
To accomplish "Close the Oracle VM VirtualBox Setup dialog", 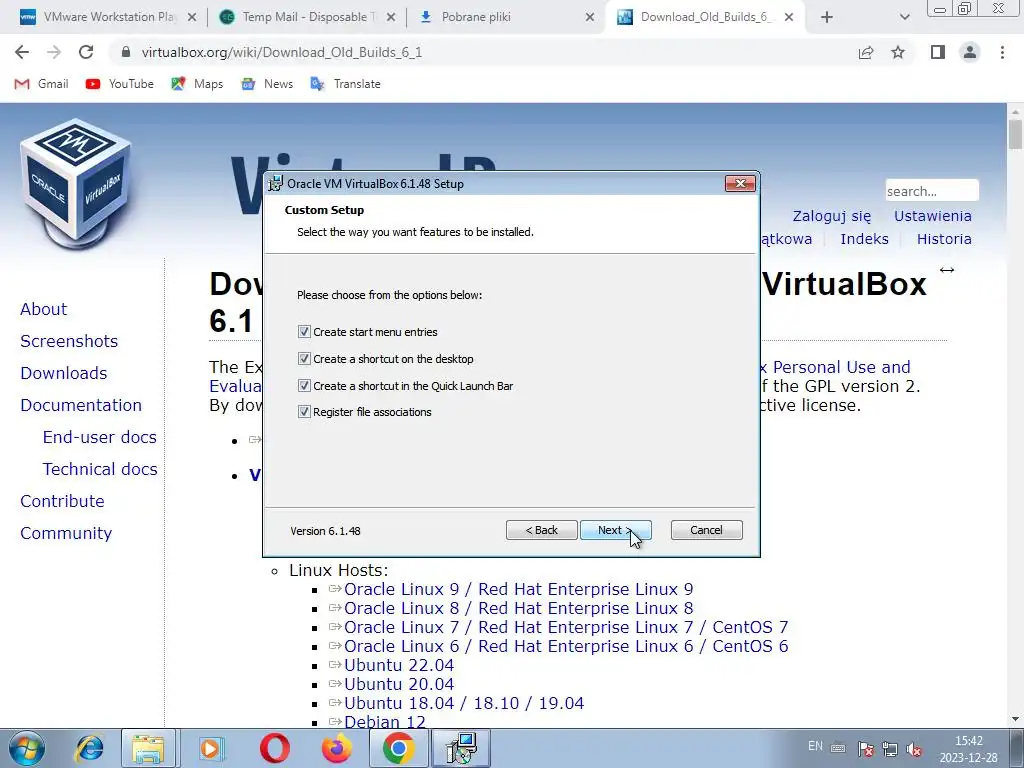I will click(740, 184).
